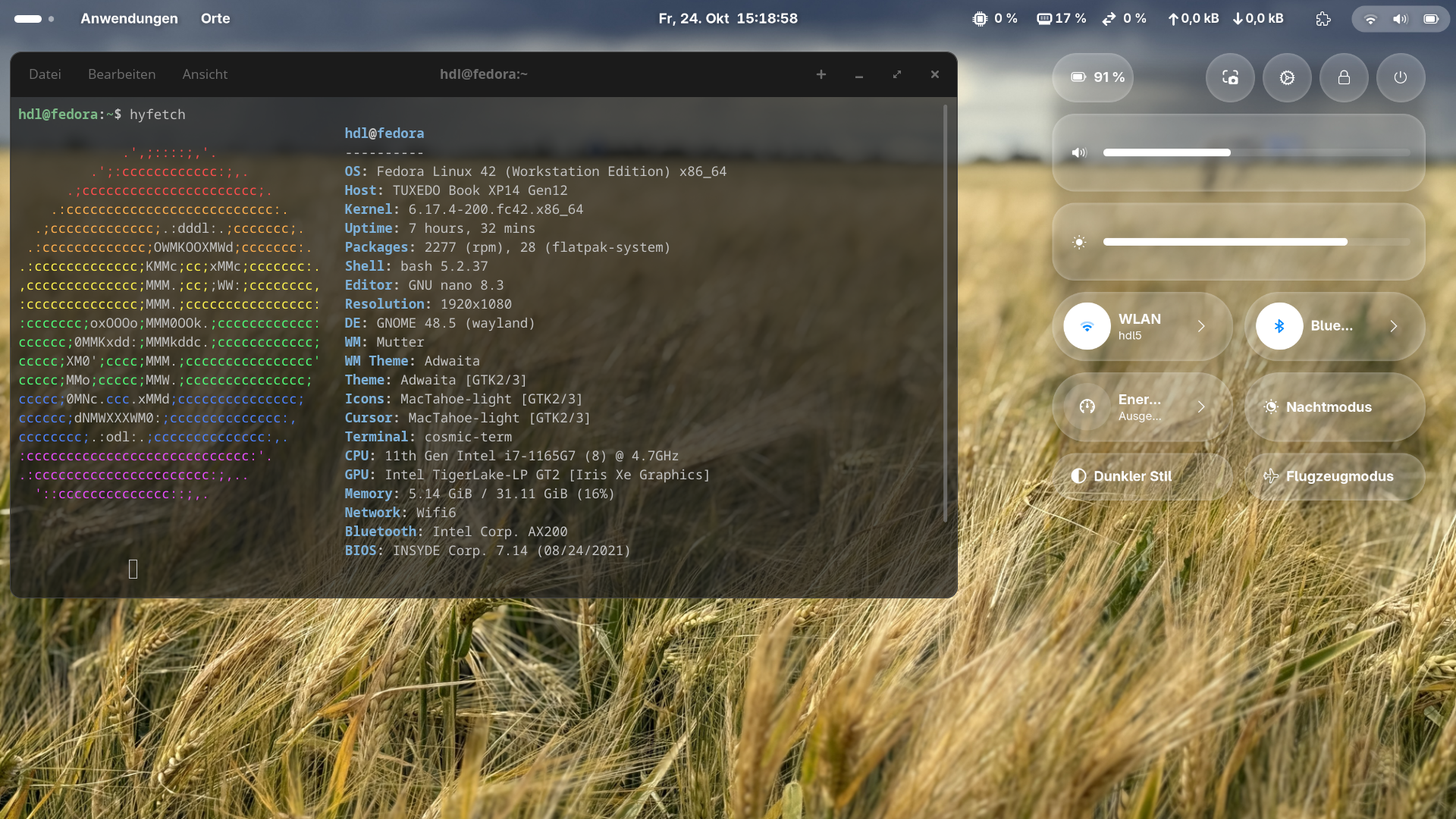Open the Bearbeiten menu
Image resolution: width=1456 pixels, height=819 pixels.
pos(121,74)
